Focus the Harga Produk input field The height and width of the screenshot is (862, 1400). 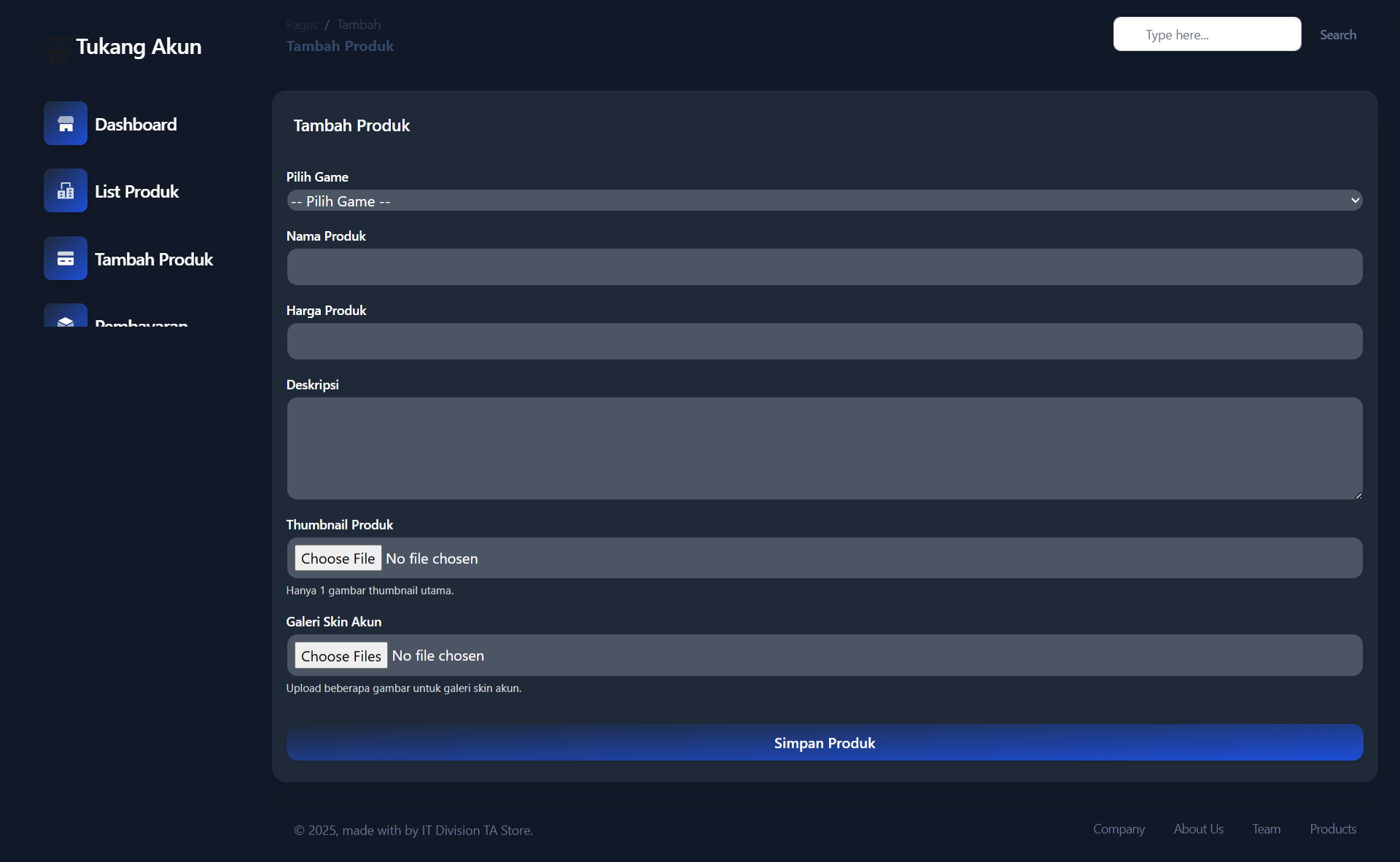[824, 341]
